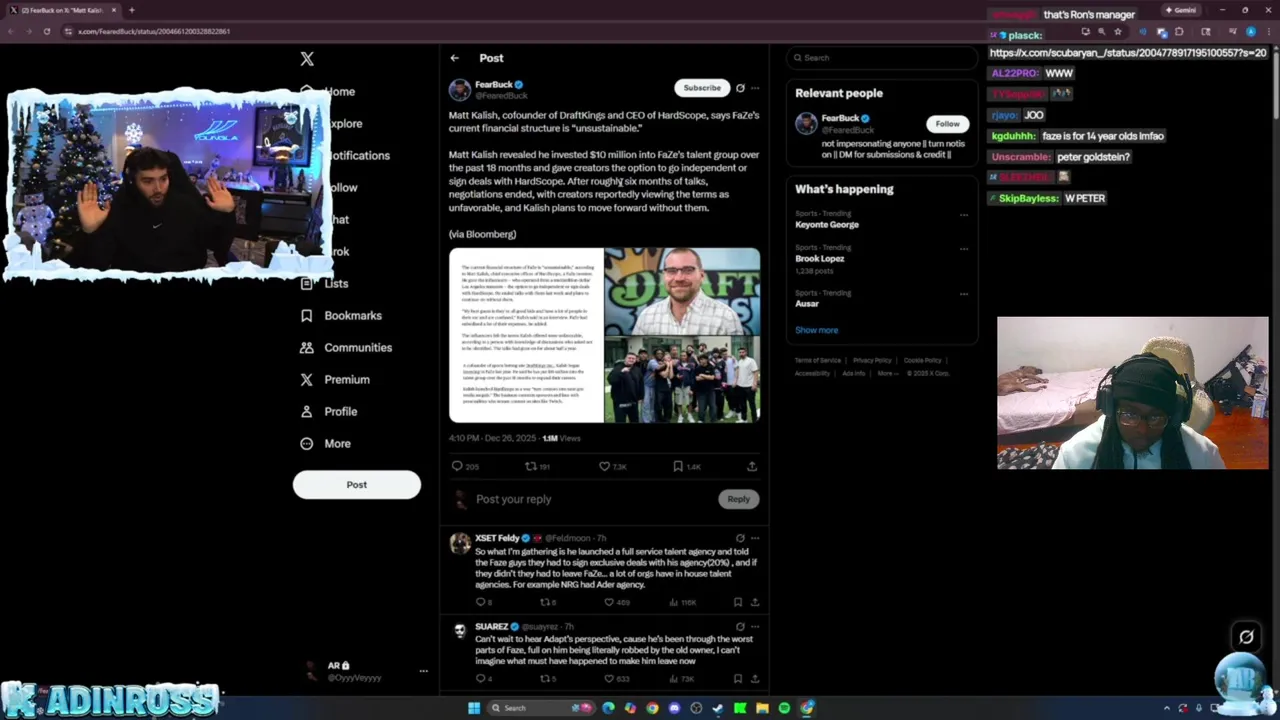Image resolution: width=1280 pixels, height=720 pixels.
Task: Open account menu dots beside AR
Action: point(423,671)
